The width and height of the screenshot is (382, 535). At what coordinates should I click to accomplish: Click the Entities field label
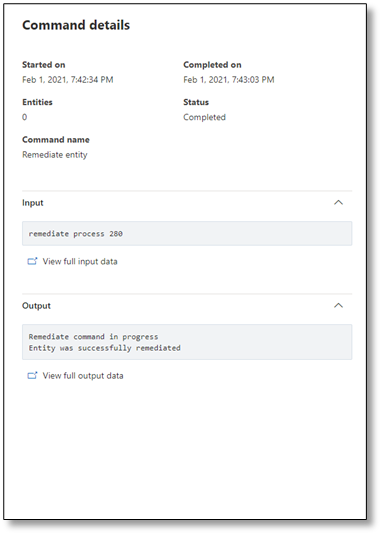pyautogui.click(x=37, y=102)
